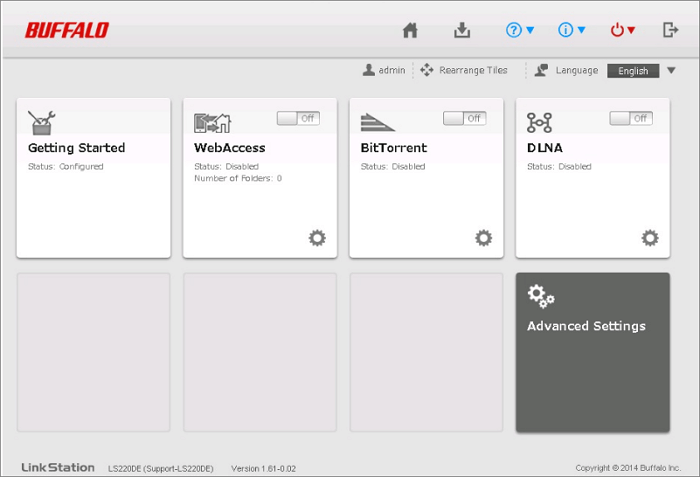
Task: Open WebAccess settings gear
Action: 317,237
